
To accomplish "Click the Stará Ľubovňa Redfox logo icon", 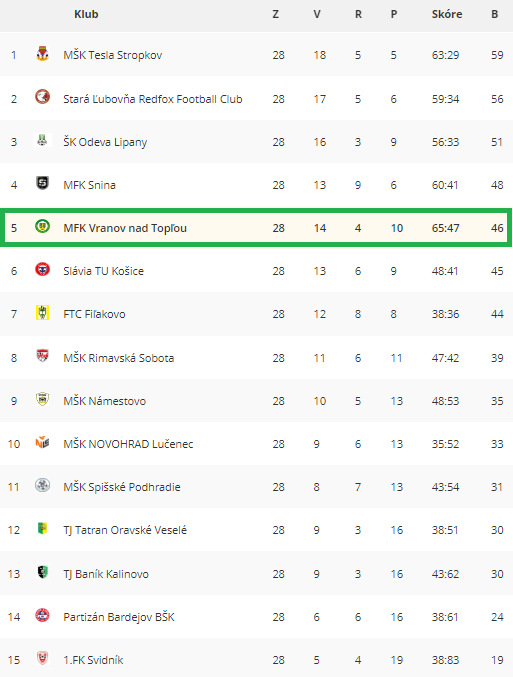I will click(42, 97).
